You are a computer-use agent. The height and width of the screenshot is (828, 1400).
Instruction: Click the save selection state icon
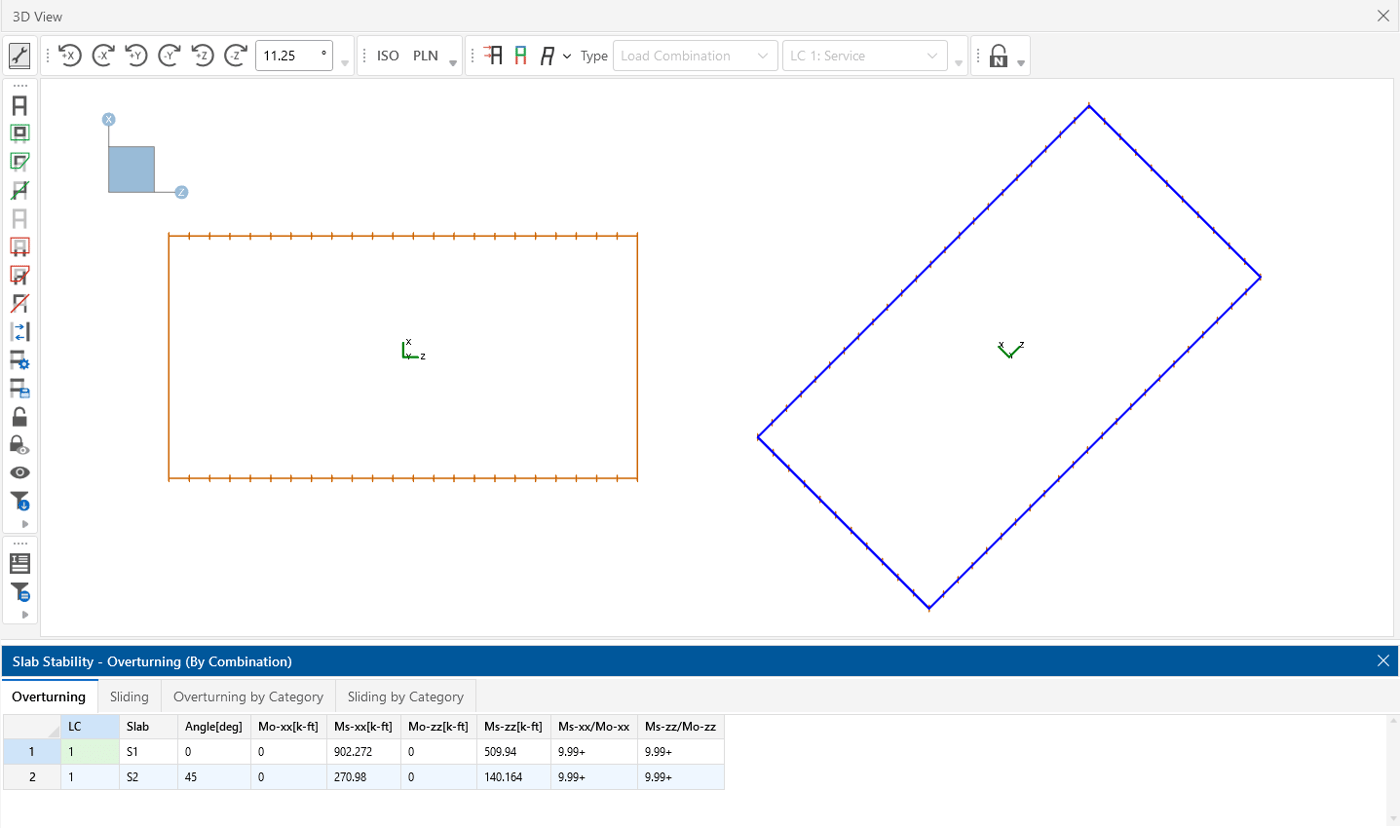point(19,389)
